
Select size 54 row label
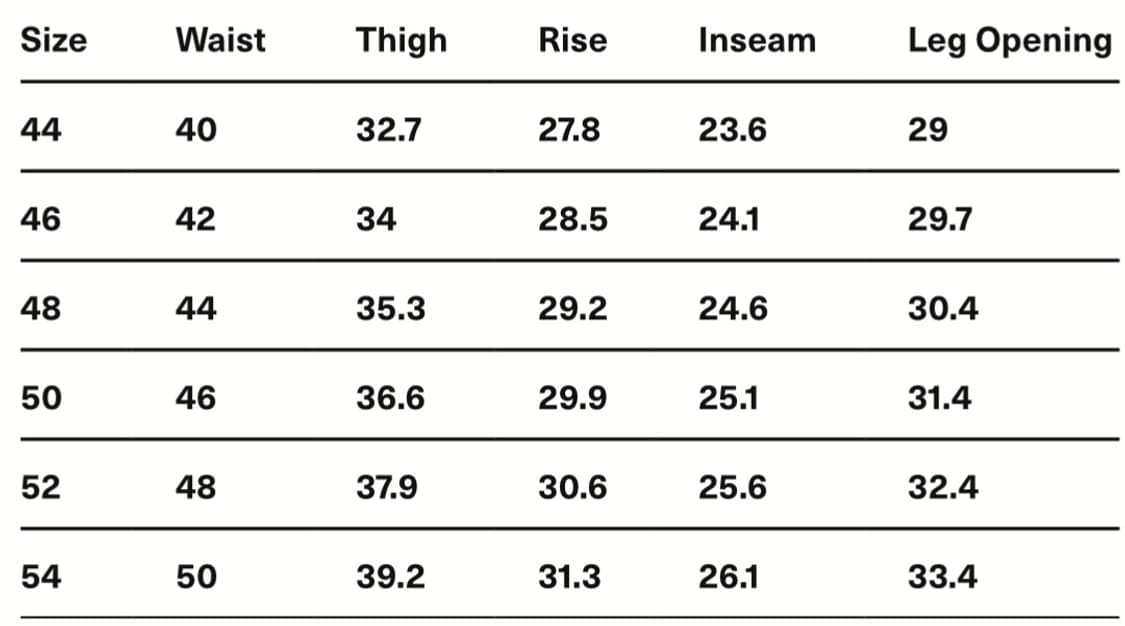click(41, 577)
